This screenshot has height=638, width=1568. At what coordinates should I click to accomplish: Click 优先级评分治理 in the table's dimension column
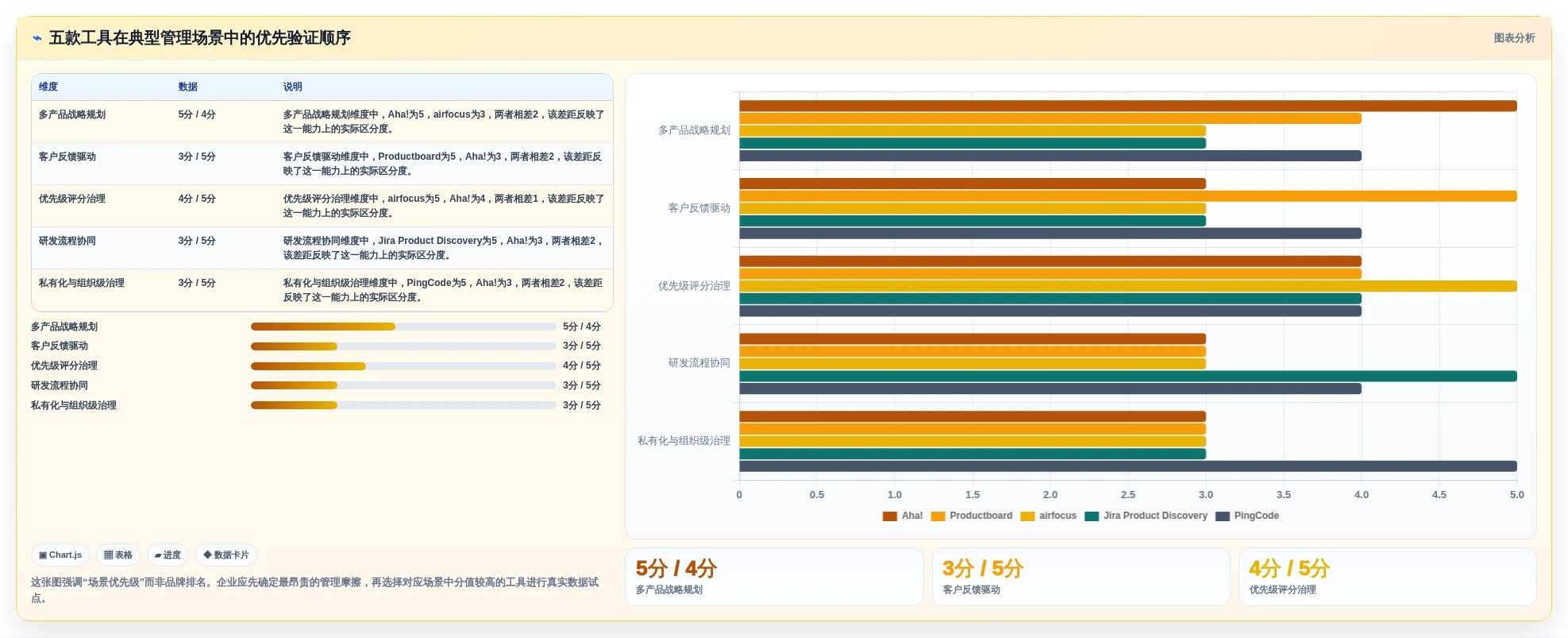[x=72, y=199]
